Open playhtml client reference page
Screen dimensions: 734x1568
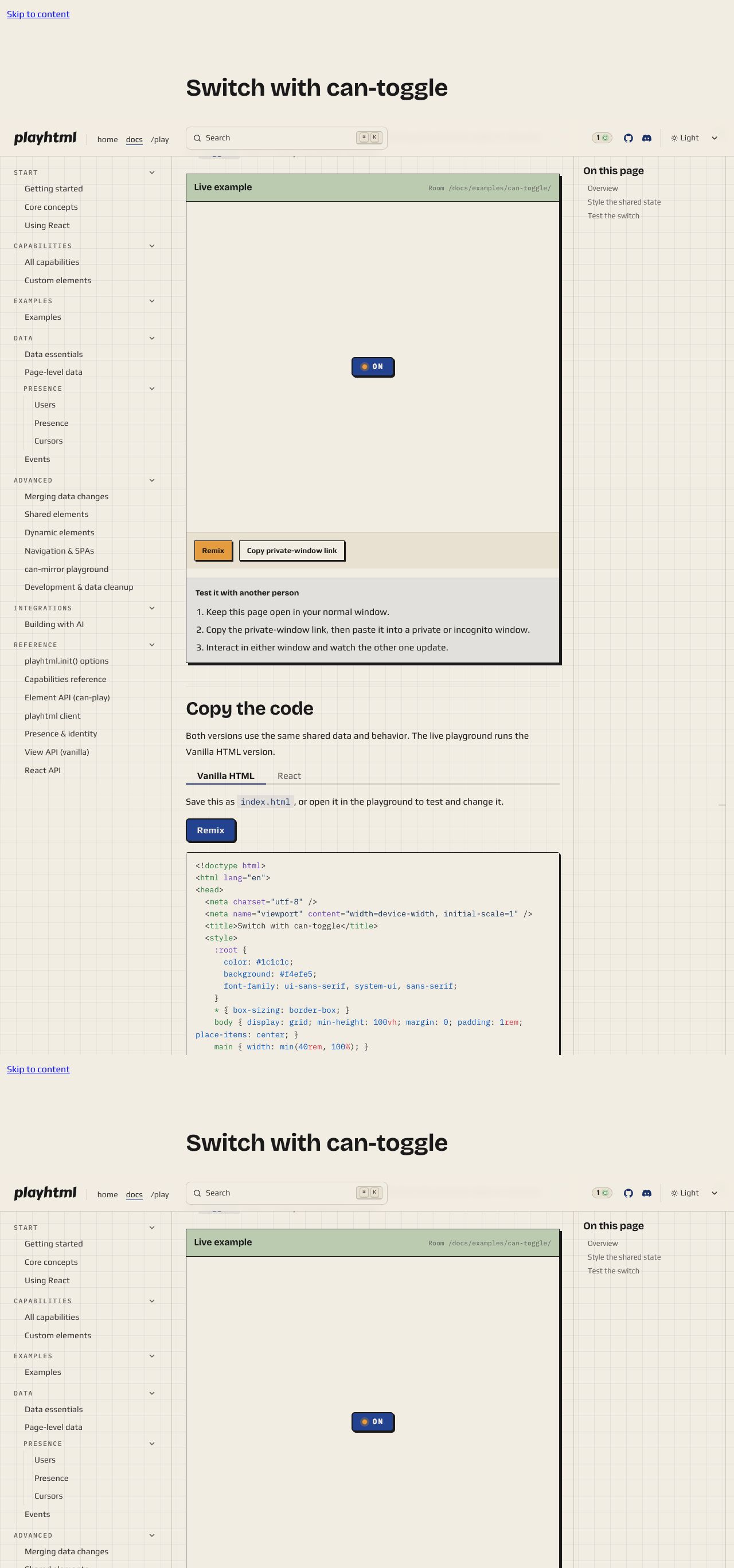[52, 716]
